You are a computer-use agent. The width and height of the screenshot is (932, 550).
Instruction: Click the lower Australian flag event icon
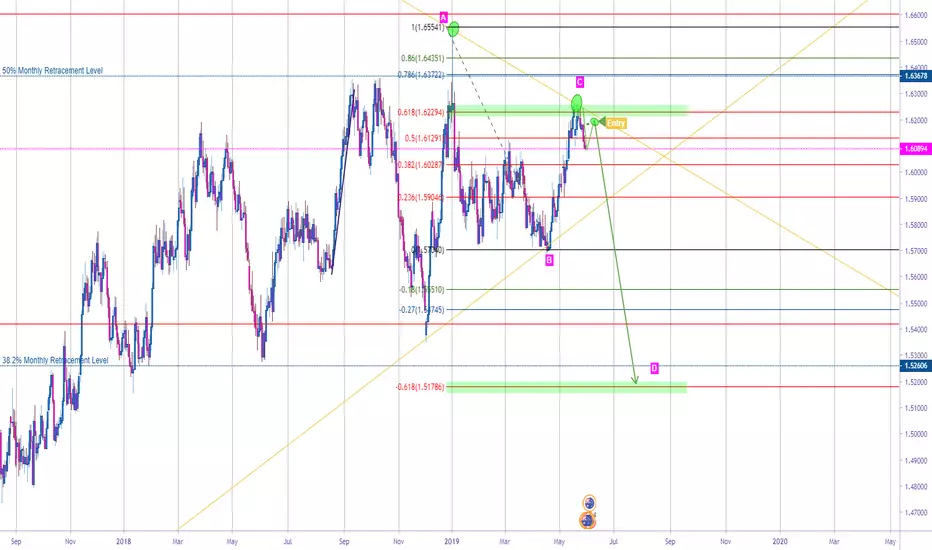pyautogui.click(x=588, y=521)
